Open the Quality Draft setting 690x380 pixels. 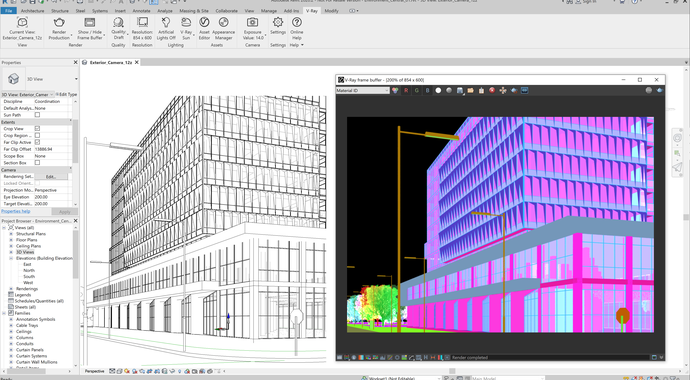coord(118,28)
